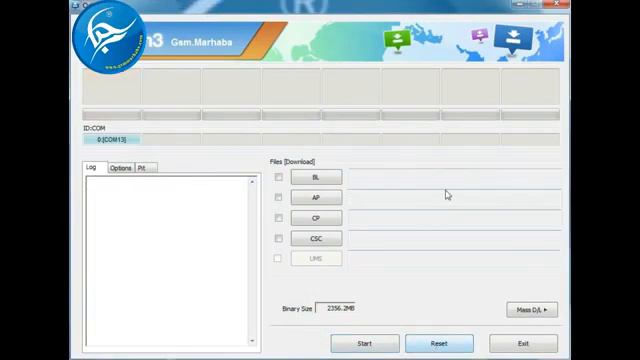Click the AP file path field
The image size is (640, 360).
click(x=454, y=199)
